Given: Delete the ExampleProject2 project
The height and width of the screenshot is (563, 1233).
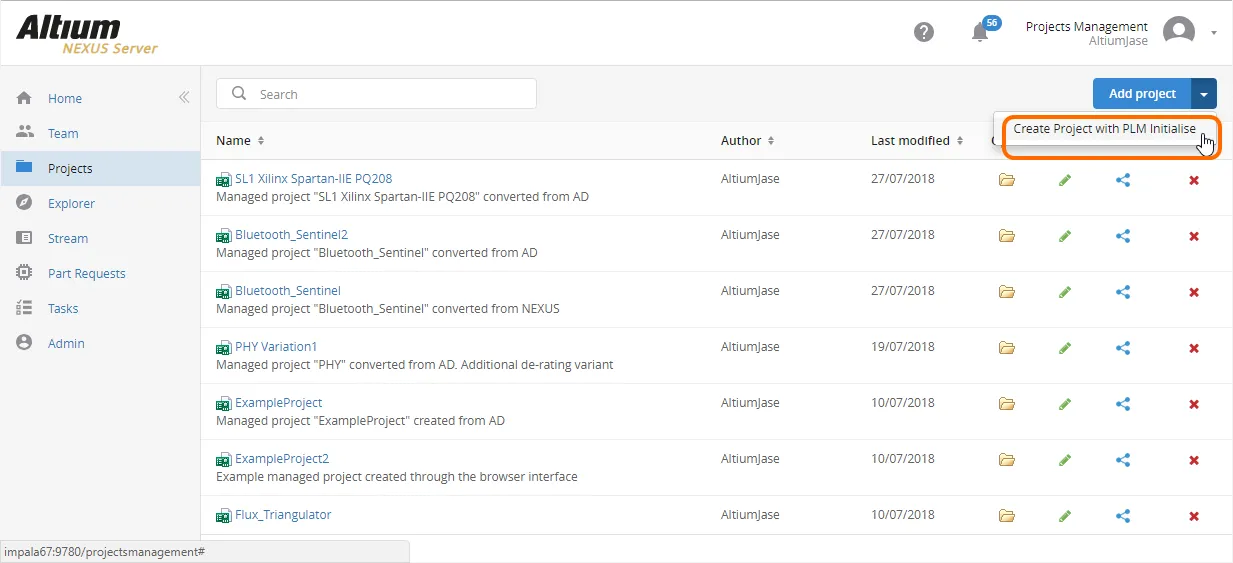Looking at the screenshot, I should 1193,461.
